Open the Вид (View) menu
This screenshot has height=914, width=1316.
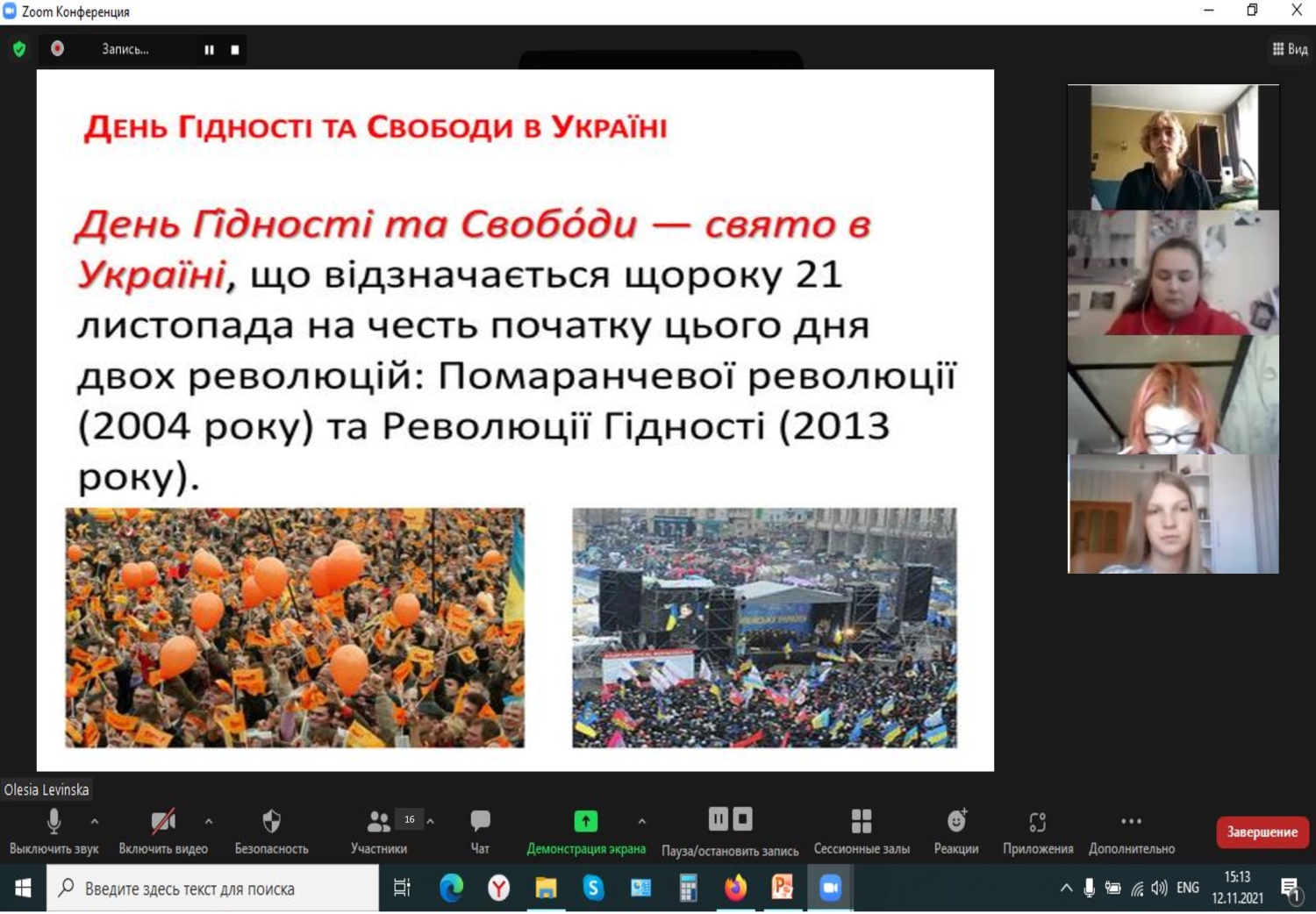[x=1290, y=49]
